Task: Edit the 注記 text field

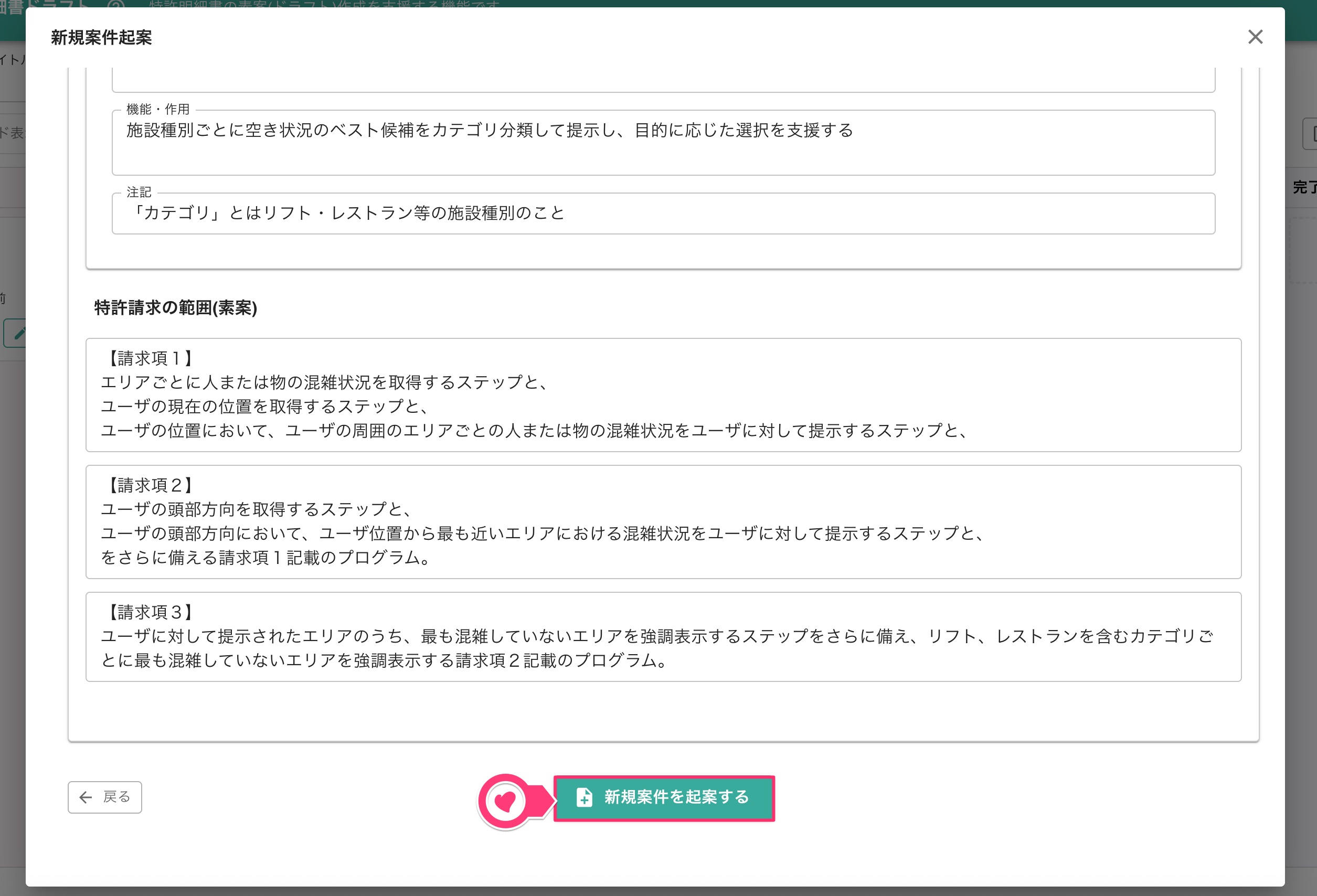Action: 663,213
